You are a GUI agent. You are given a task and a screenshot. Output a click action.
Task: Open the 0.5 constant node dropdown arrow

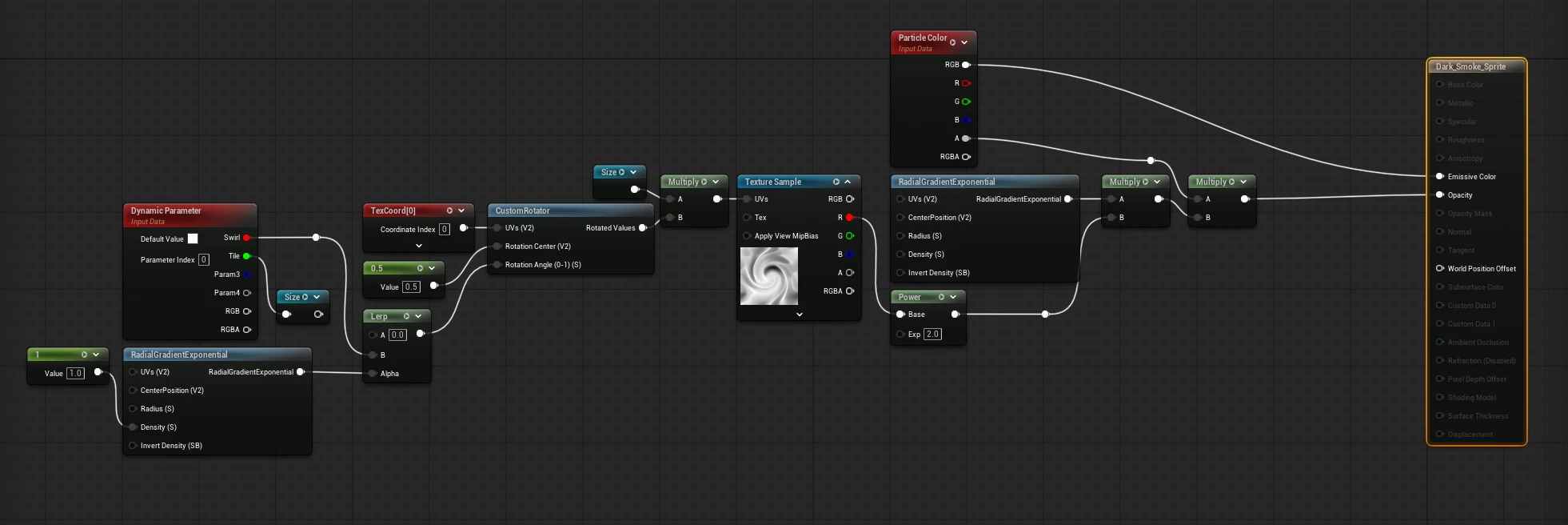pos(432,268)
